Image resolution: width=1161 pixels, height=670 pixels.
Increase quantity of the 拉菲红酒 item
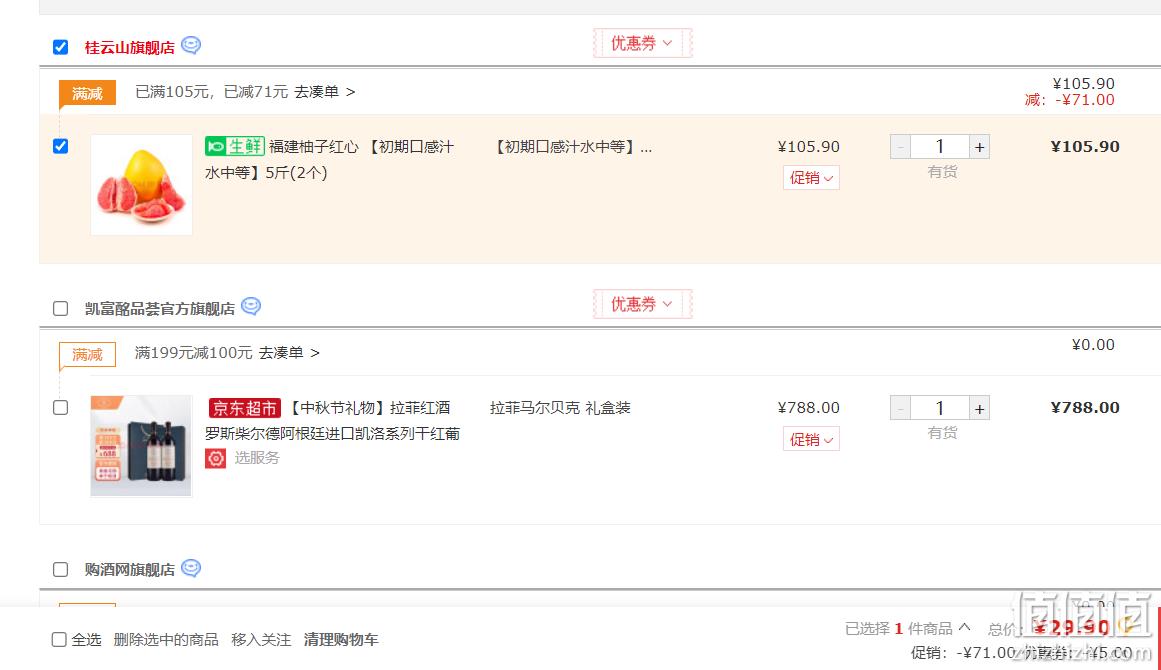coord(980,408)
